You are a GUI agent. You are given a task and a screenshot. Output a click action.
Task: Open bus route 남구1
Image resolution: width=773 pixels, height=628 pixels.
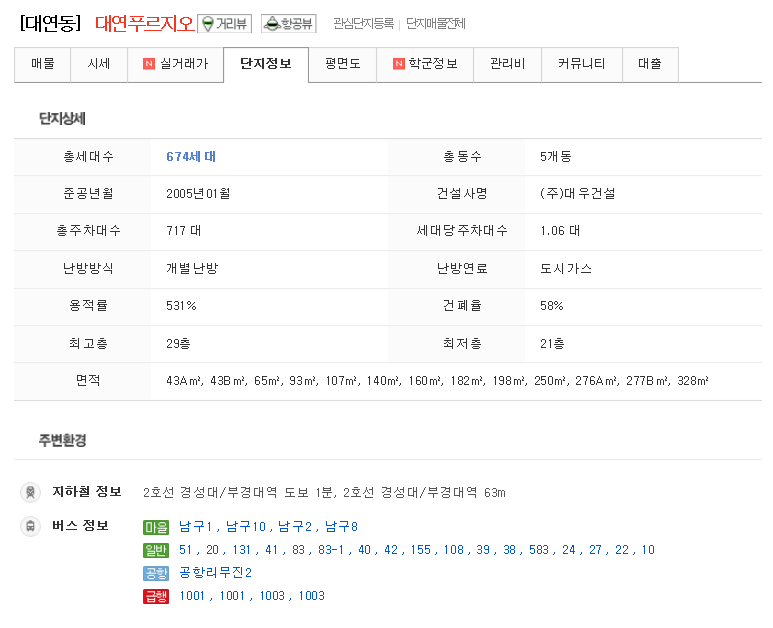195,527
